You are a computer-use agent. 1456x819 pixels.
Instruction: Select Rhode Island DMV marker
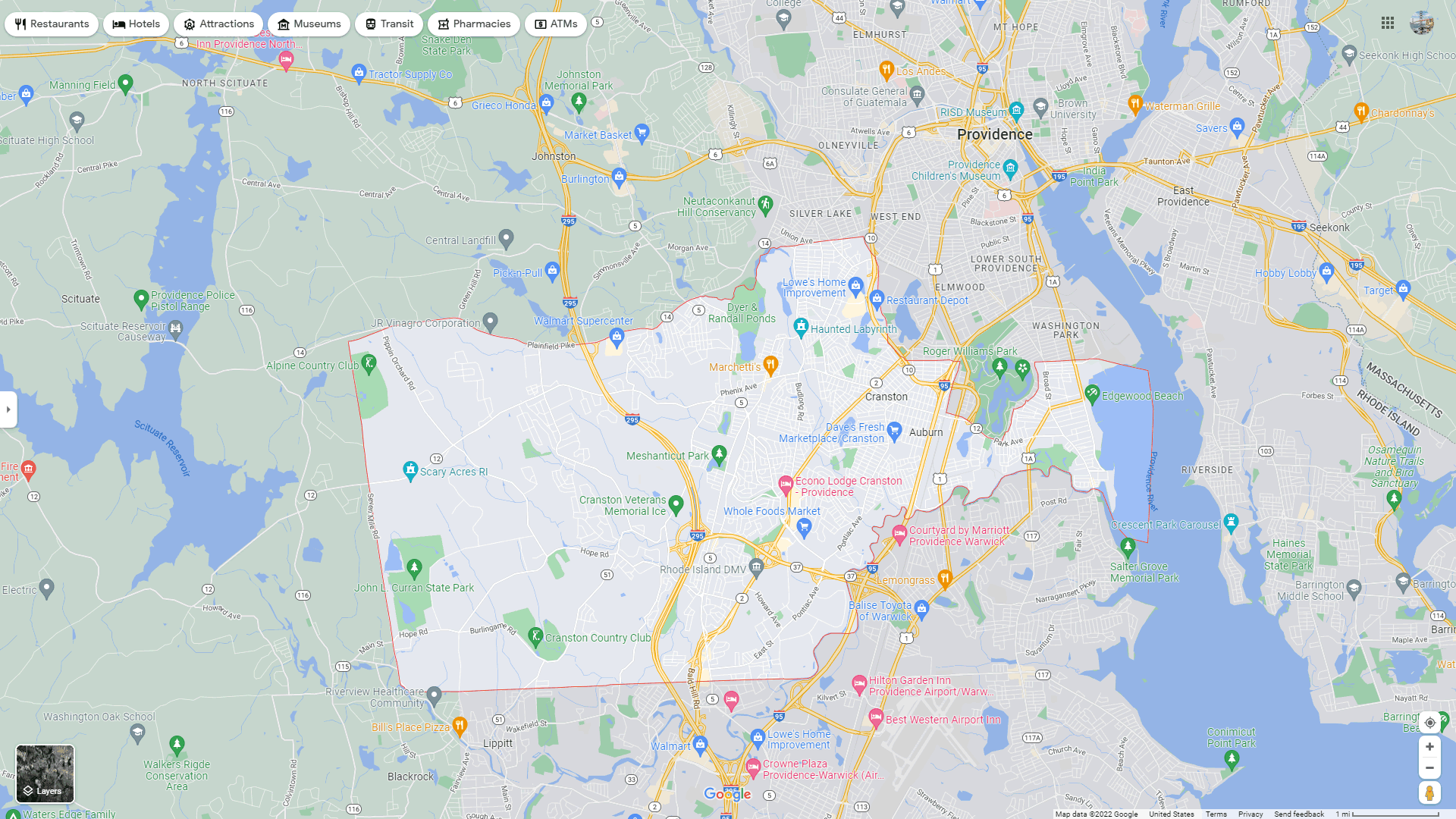(756, 566)
